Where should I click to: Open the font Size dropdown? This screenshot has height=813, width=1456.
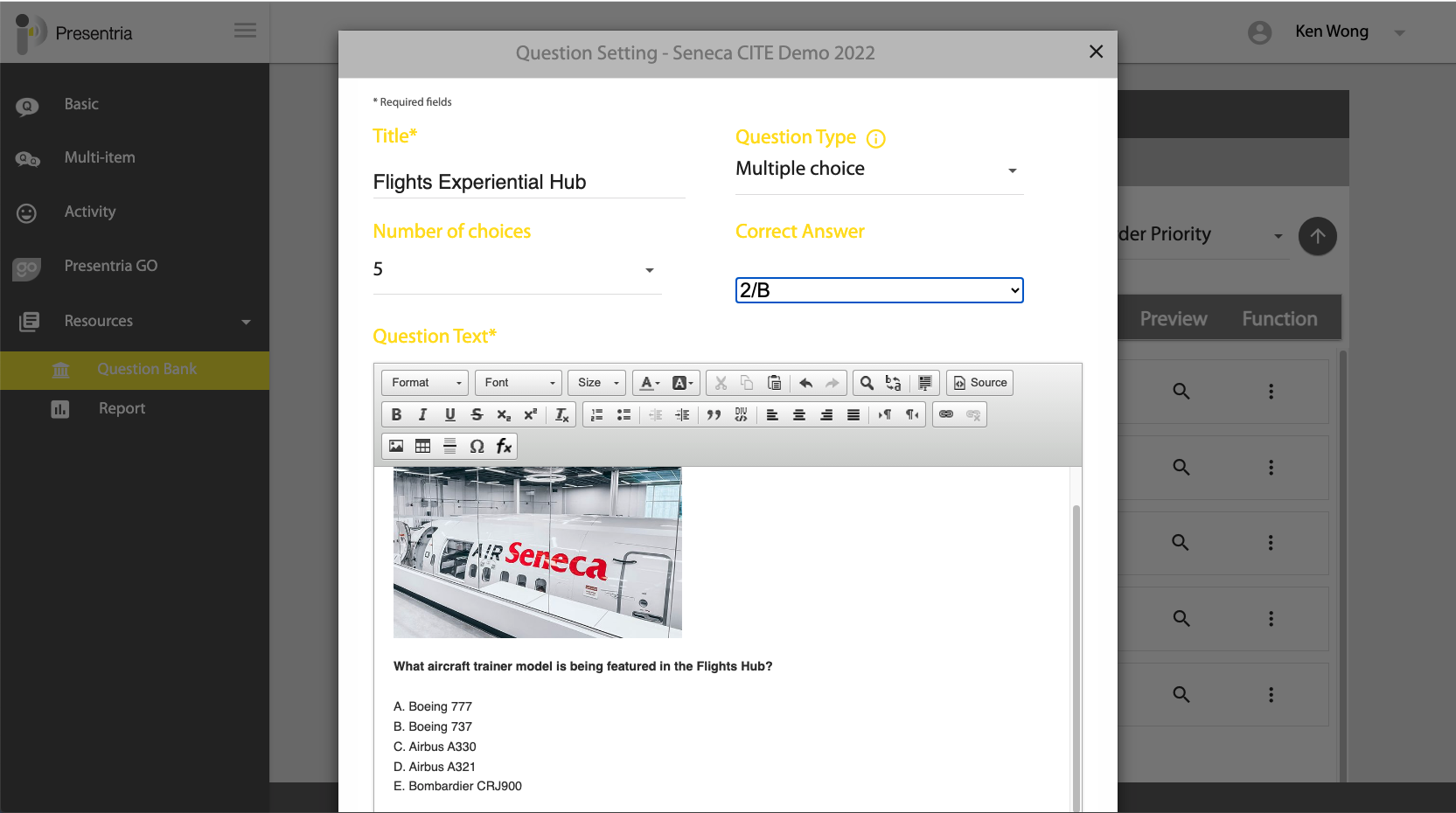596,382
